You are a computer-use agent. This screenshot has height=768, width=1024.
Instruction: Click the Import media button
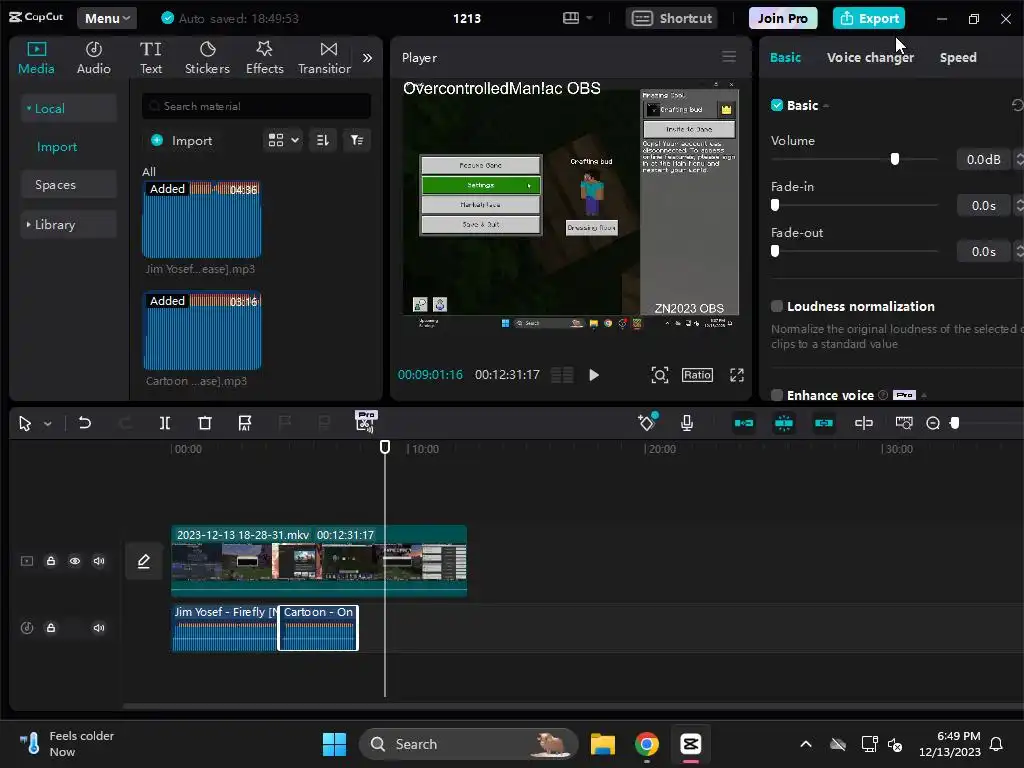coord(182,140)
